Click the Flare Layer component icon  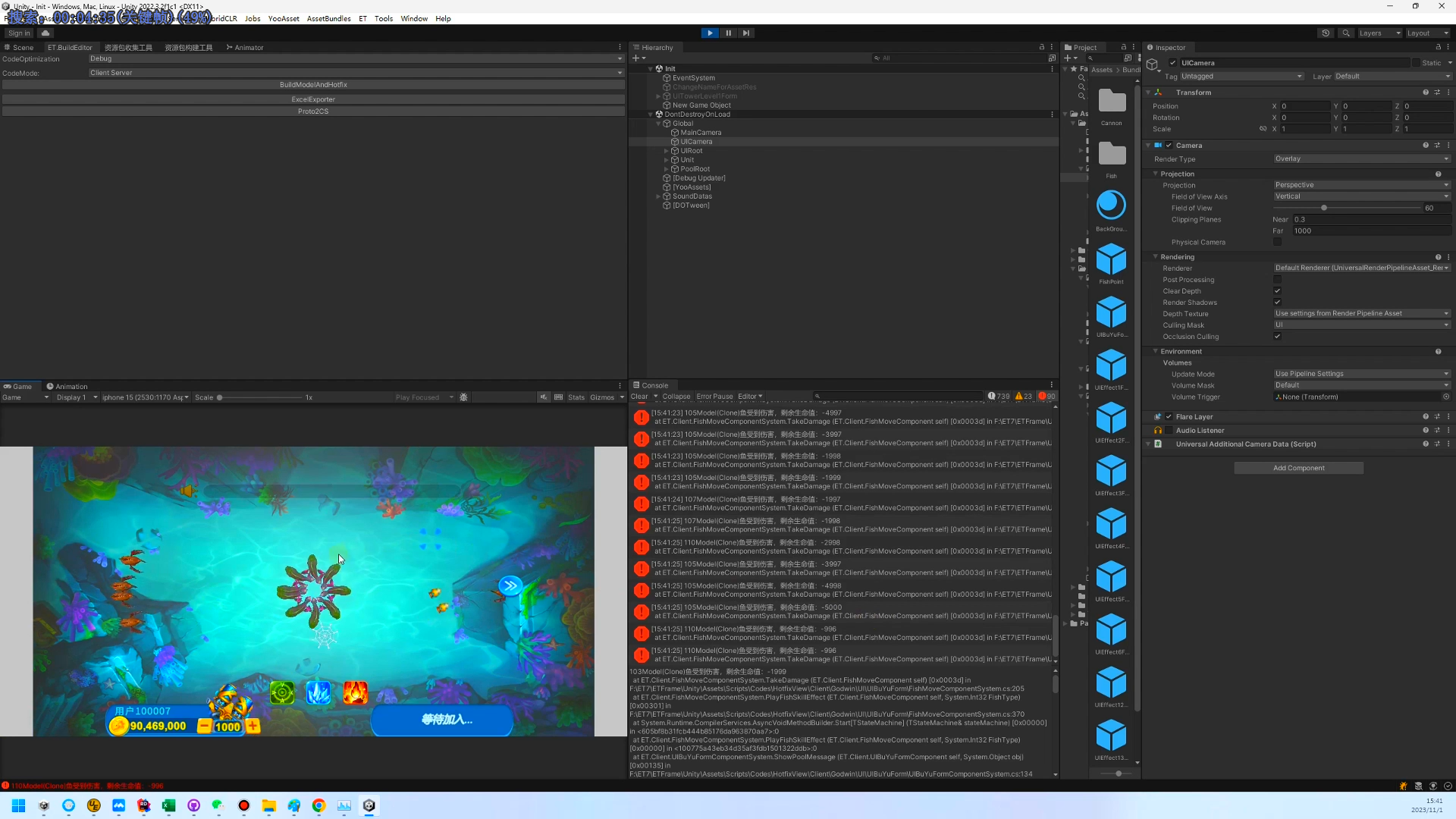[1157, 416]
